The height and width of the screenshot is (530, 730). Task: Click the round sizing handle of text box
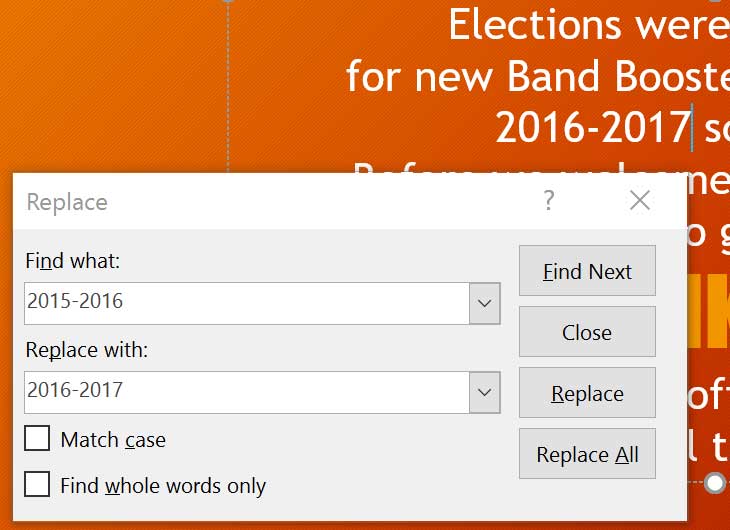[715, 483]
